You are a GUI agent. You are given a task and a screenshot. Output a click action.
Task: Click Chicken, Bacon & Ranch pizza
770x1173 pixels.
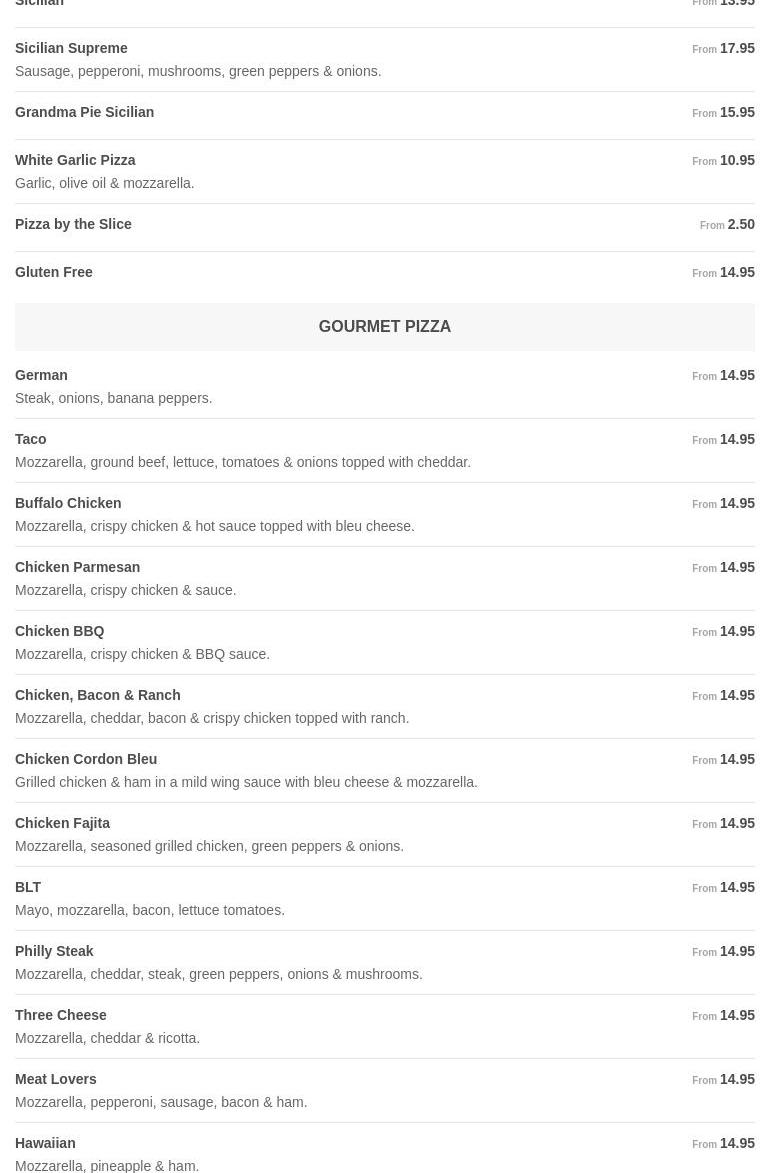pos(97,695)
